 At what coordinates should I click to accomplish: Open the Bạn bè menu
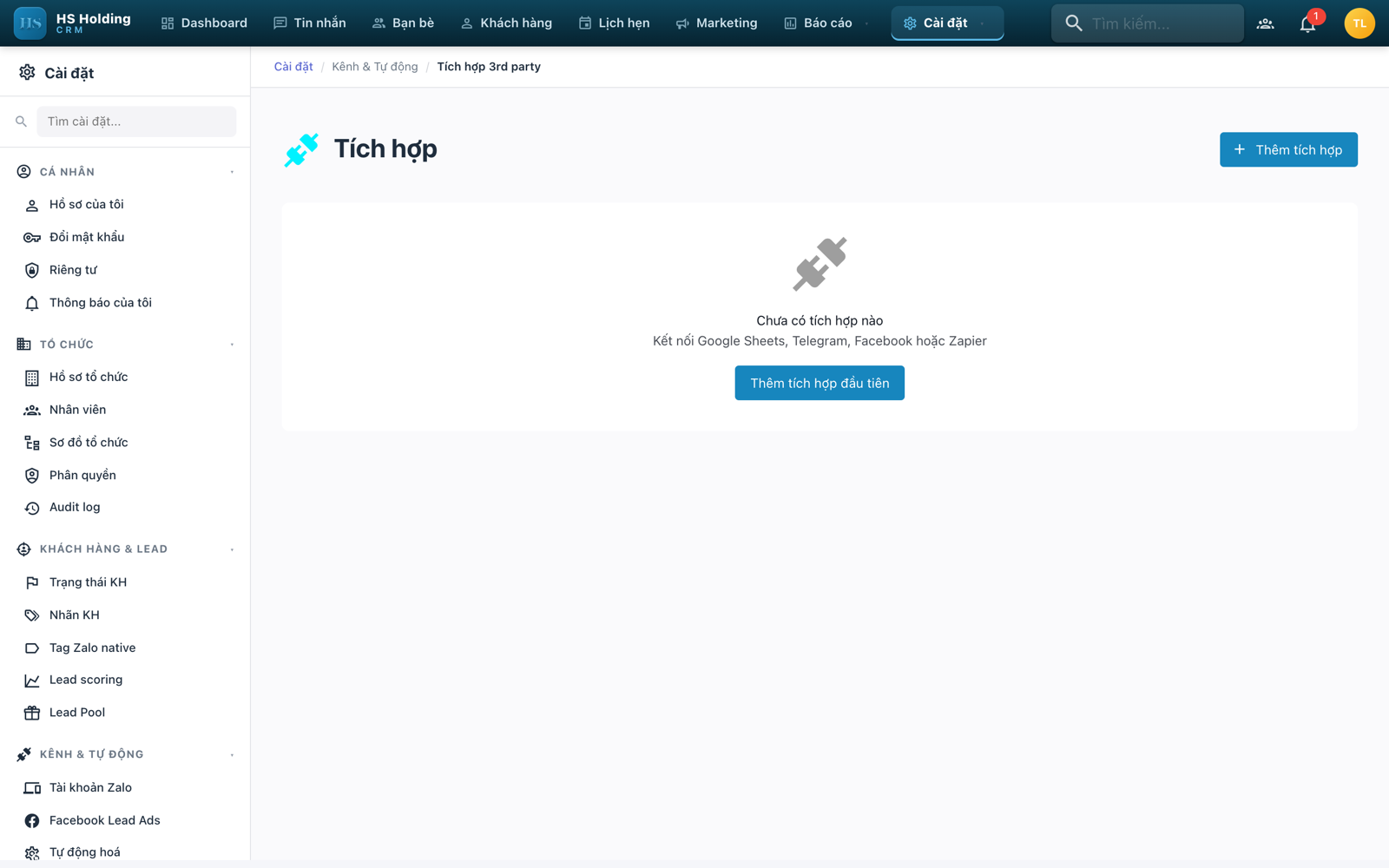coord(403,23)
